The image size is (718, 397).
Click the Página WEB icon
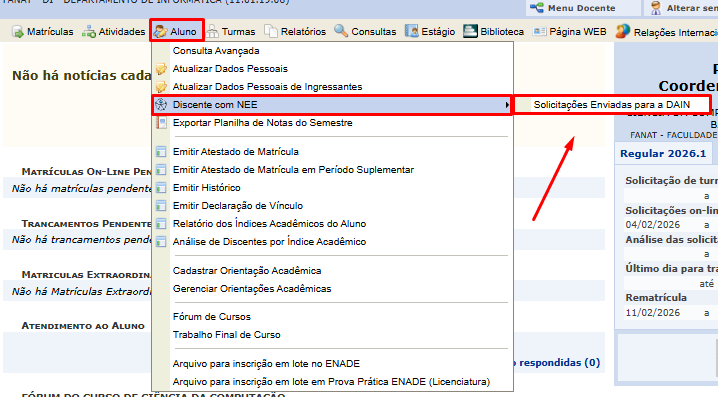[539, 32]
